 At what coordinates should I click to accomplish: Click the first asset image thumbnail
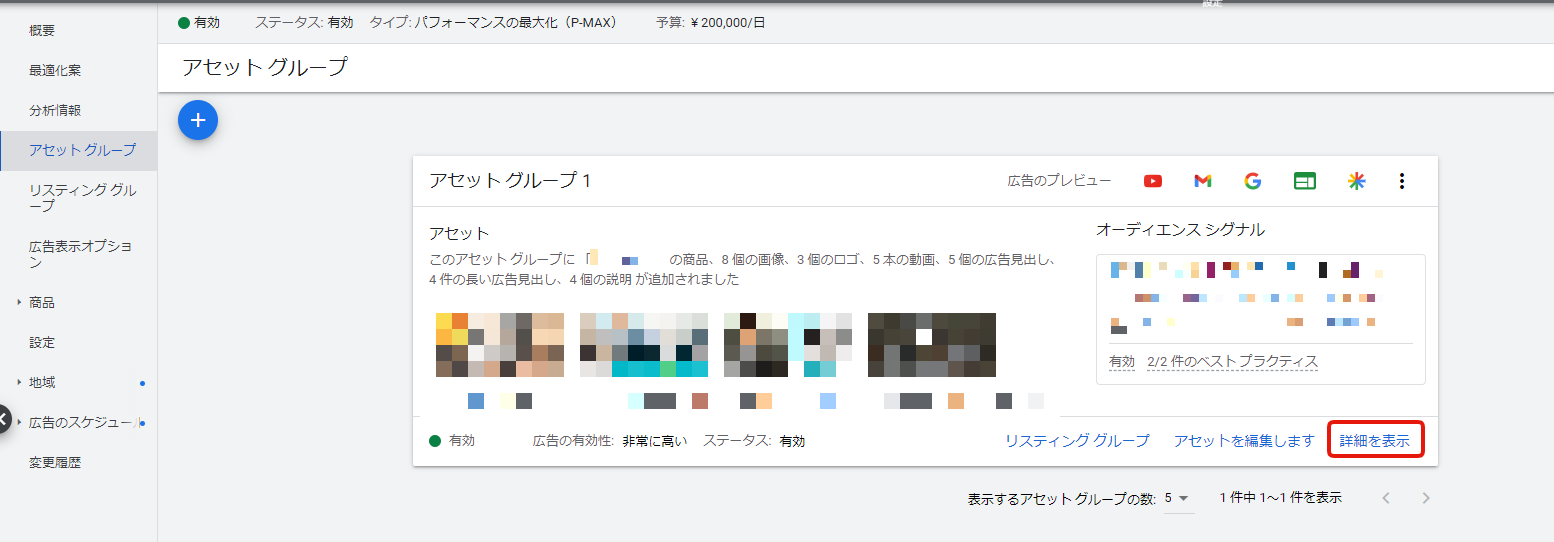tap(500, 345)
